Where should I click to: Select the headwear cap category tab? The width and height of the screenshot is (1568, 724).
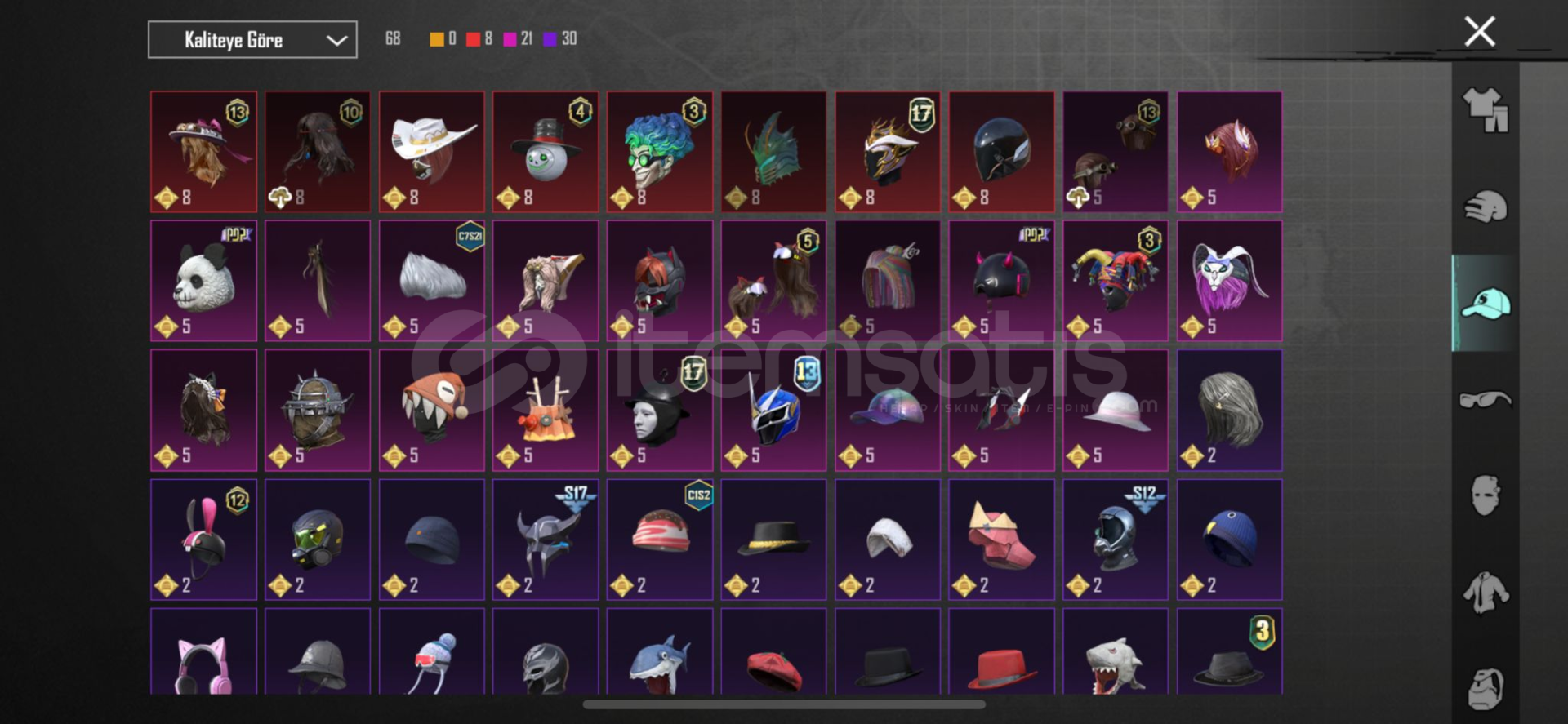[1486, 304]
